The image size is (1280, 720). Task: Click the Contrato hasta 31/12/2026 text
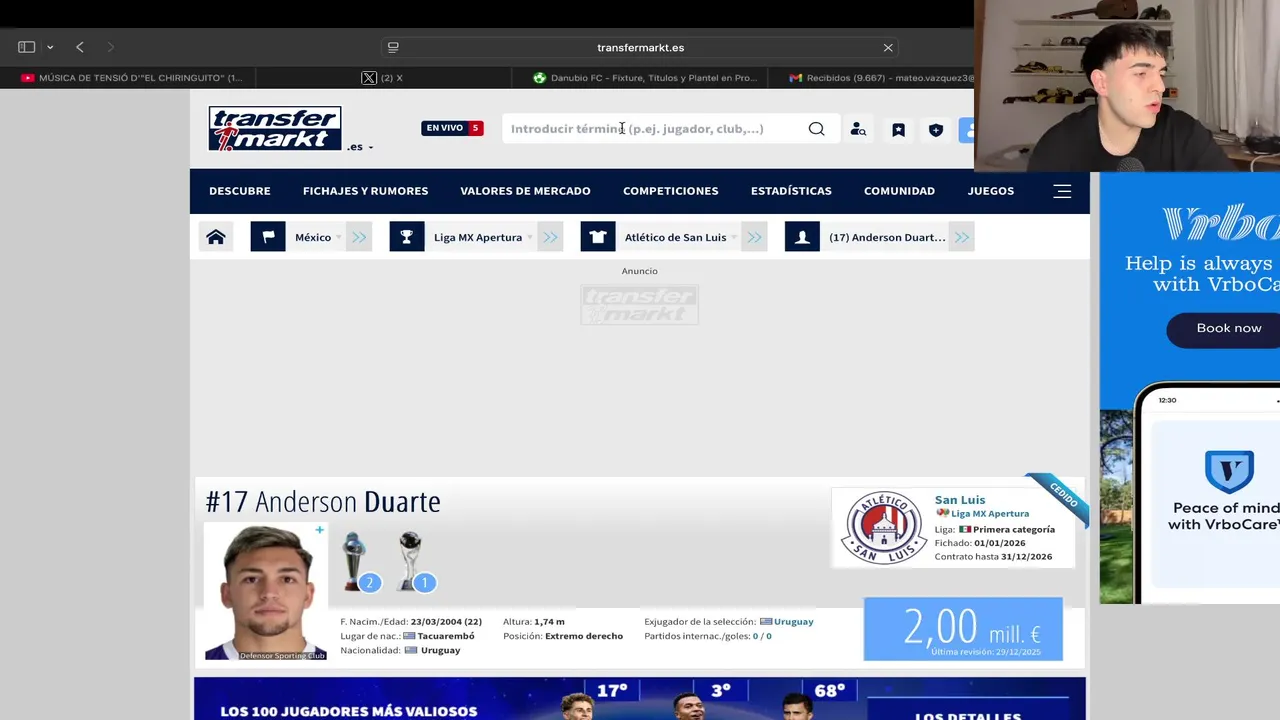pos(993,557)
